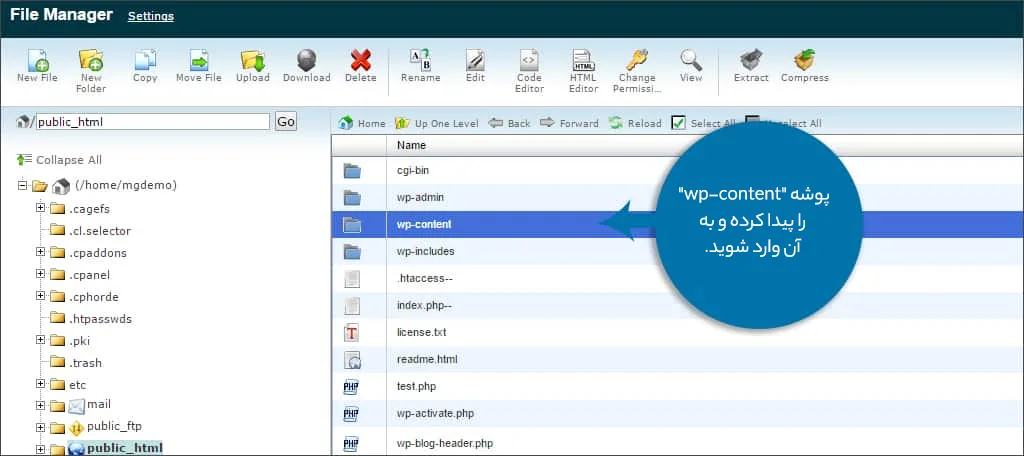Image resolution: width=1024 pixels, height=456 pixels.
Task: Click Collapse All in tree panel
Action: click(x=59, y=159)
